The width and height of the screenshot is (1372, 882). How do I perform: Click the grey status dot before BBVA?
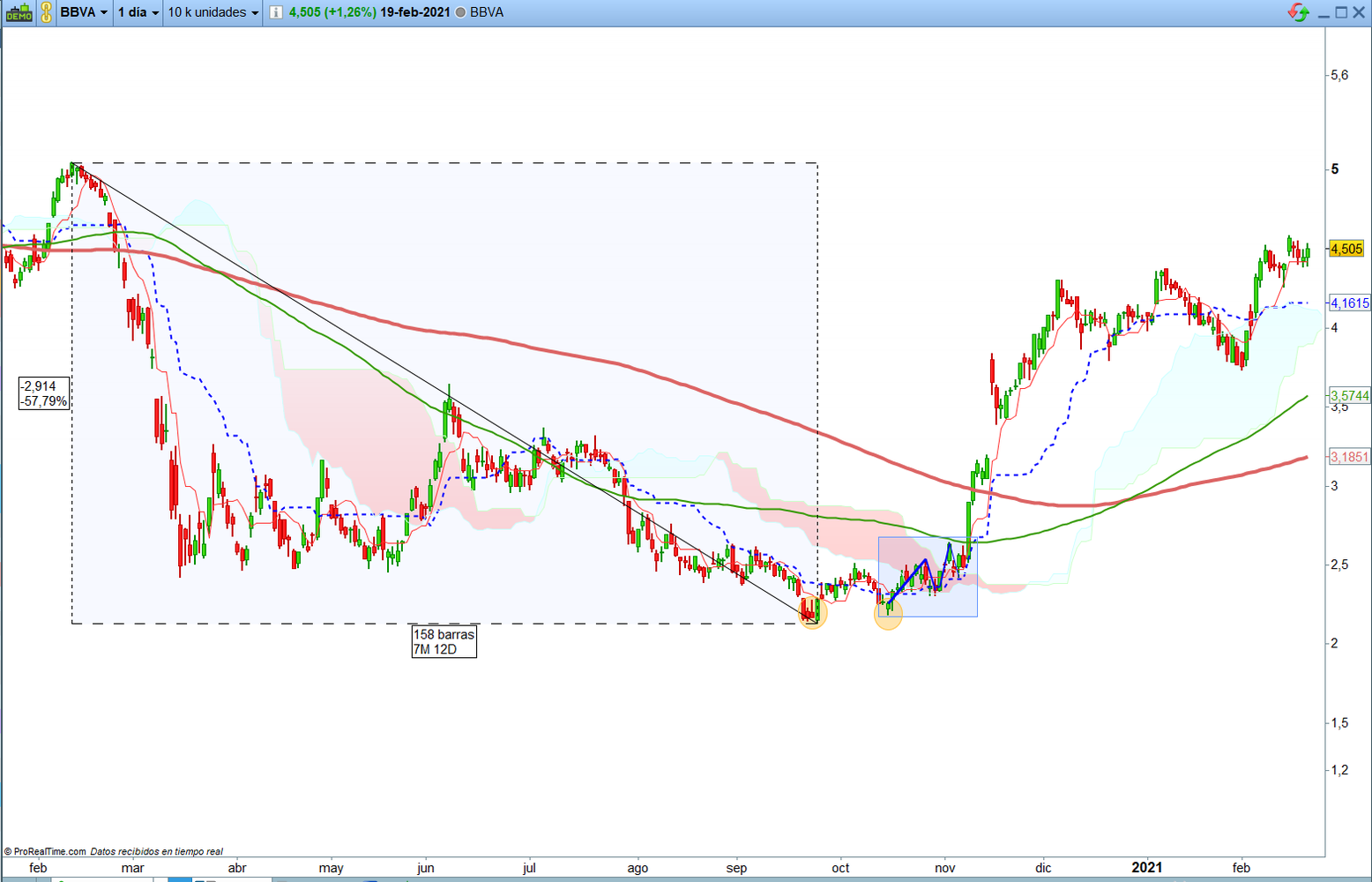[460, 12]
